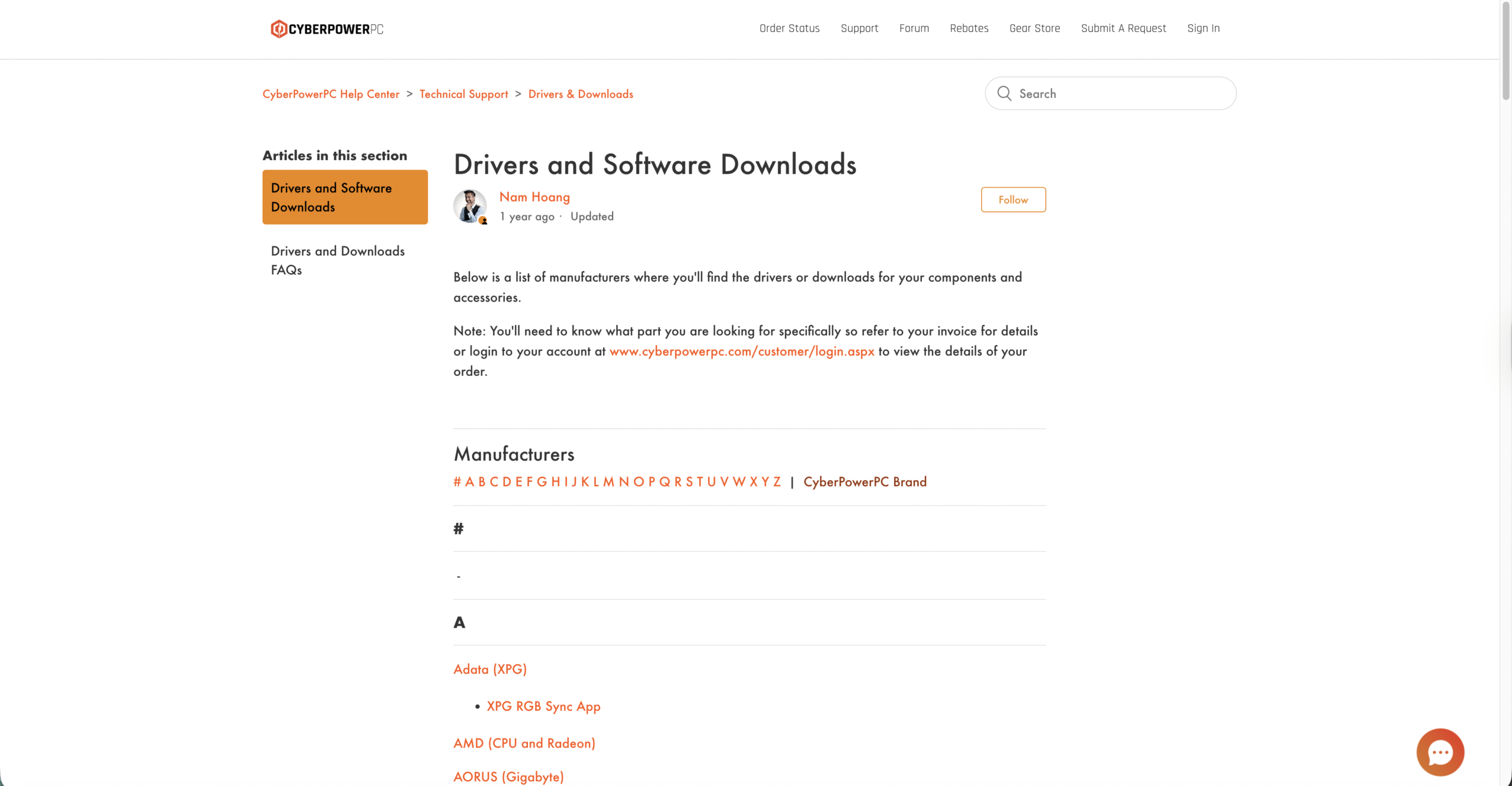Open Technical Support breadcrumb link

463,94
